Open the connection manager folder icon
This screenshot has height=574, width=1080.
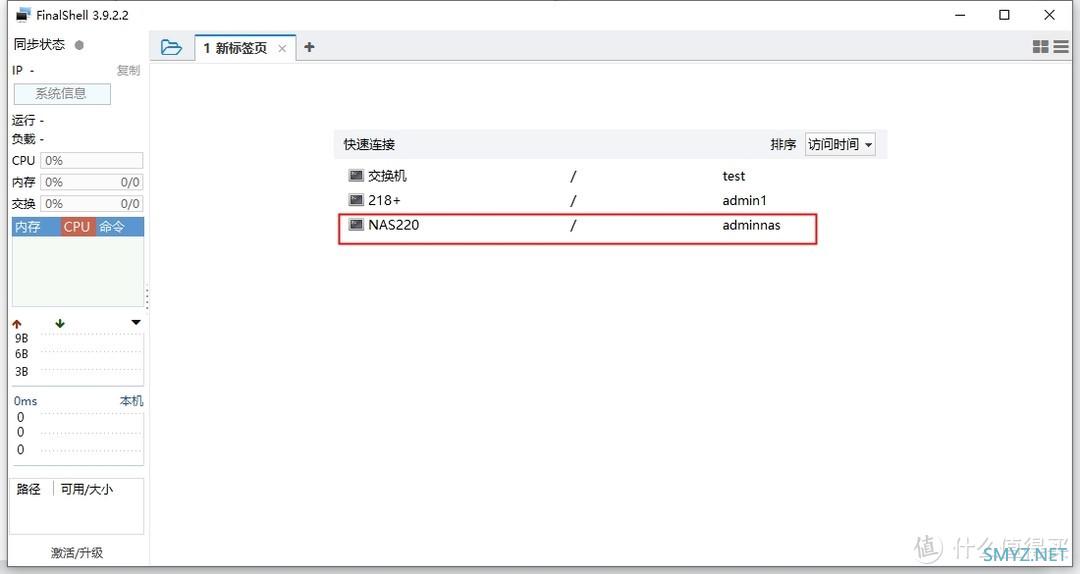pyautogui.click(x=171, y=48)
